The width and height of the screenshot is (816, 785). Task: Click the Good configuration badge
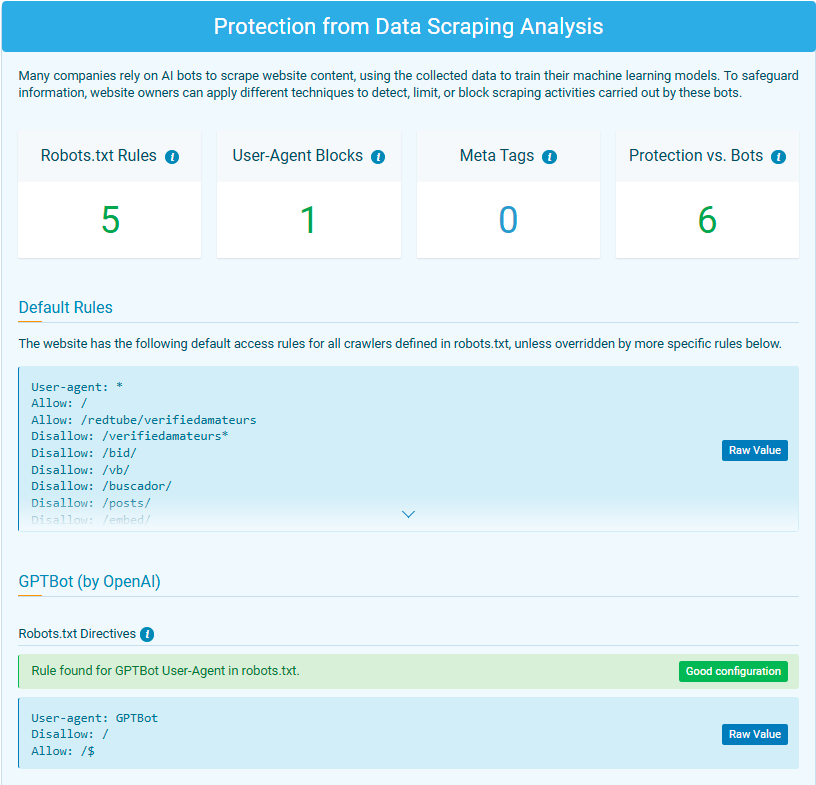tap(733, 671)
